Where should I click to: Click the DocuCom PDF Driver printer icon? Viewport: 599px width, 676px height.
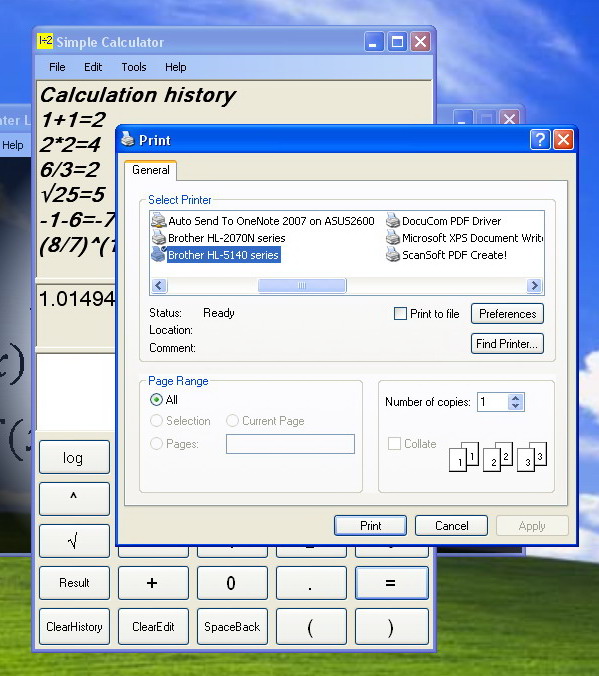pos(392,220)
